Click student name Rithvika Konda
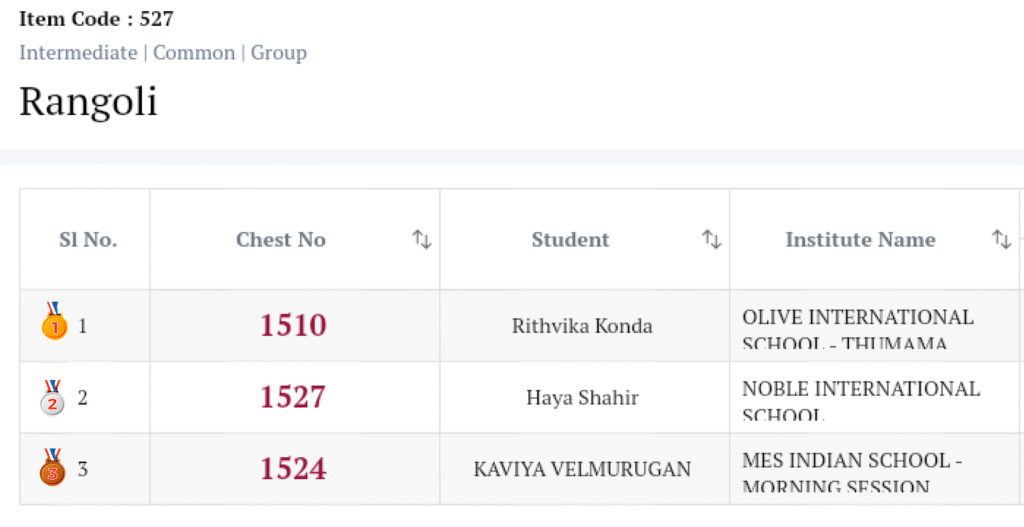Image resolution: width=1024 pixels, height=527 pixels. pyautogui.click(x=582, y=326)
